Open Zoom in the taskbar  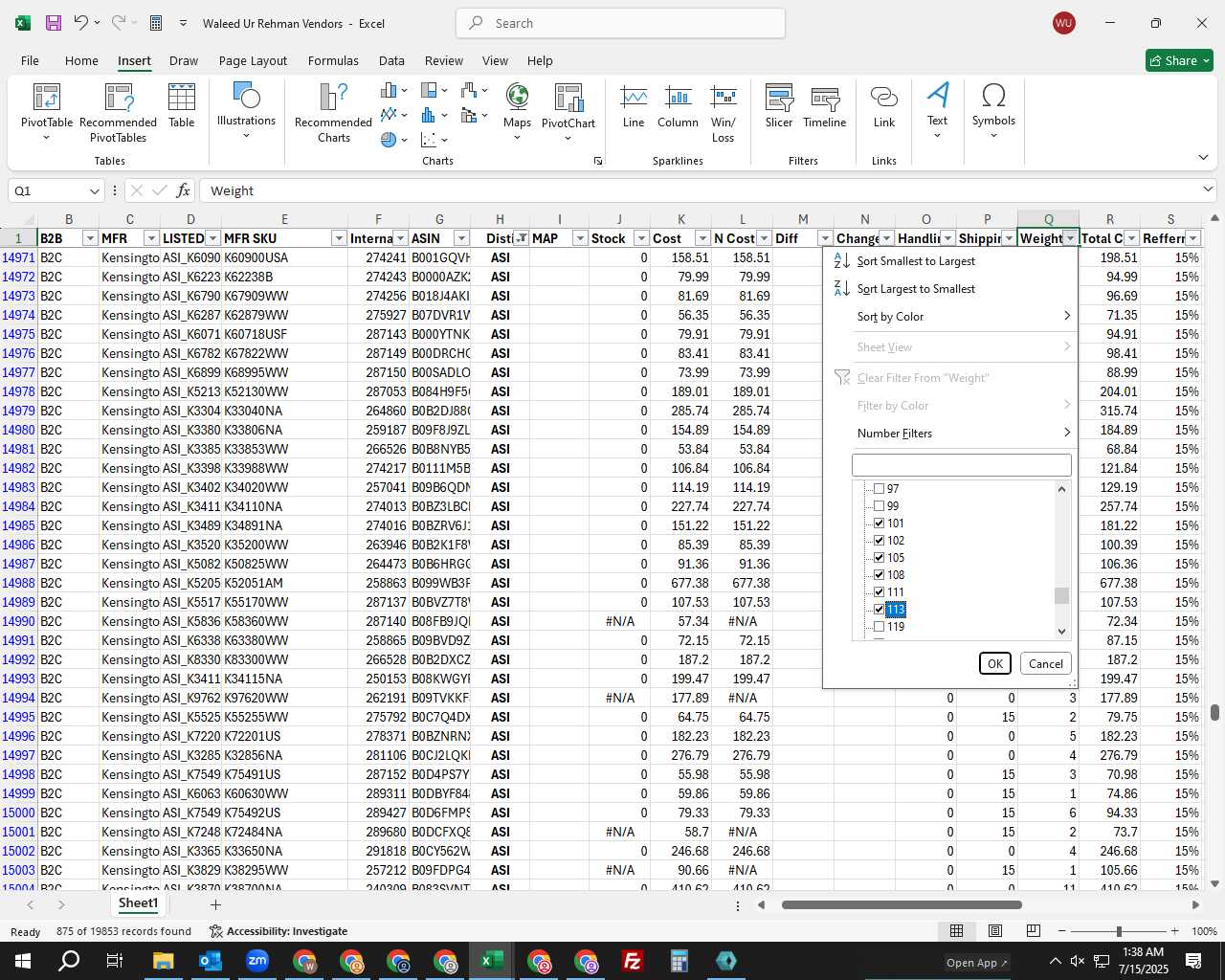coord(257,961)
